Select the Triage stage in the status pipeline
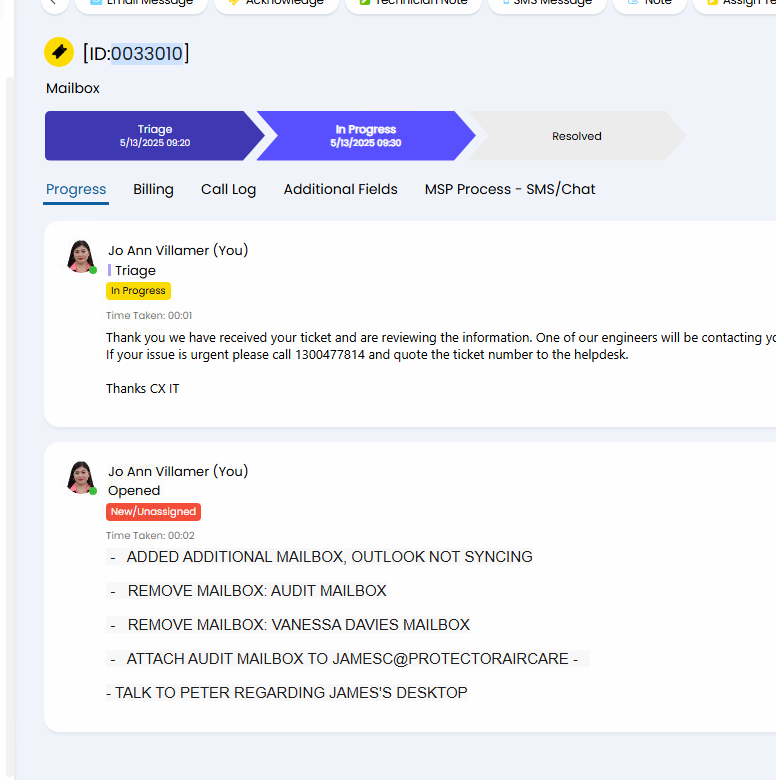 (155, 136)
